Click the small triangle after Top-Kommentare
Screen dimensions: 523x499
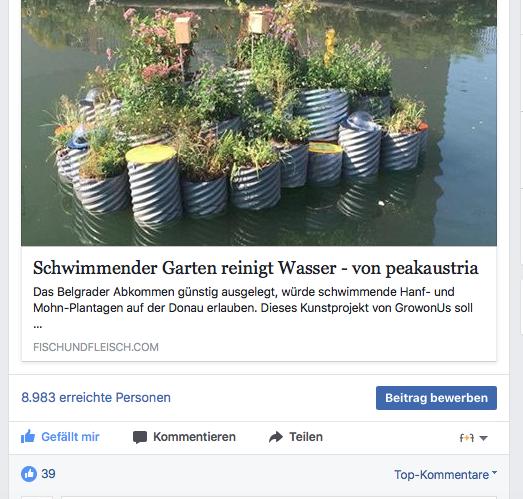494,472
